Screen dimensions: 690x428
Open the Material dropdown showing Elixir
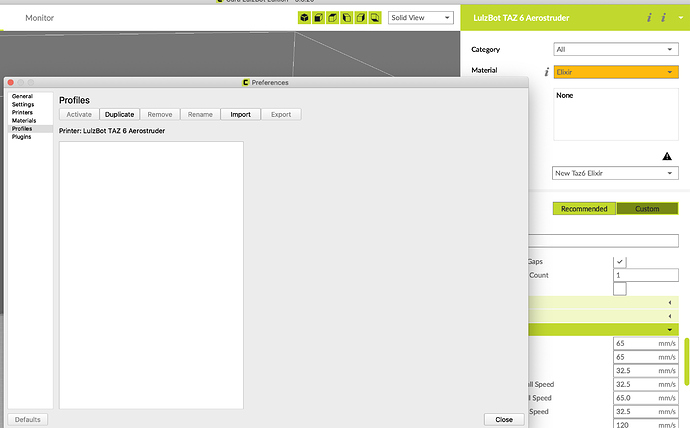click(616, 72)
